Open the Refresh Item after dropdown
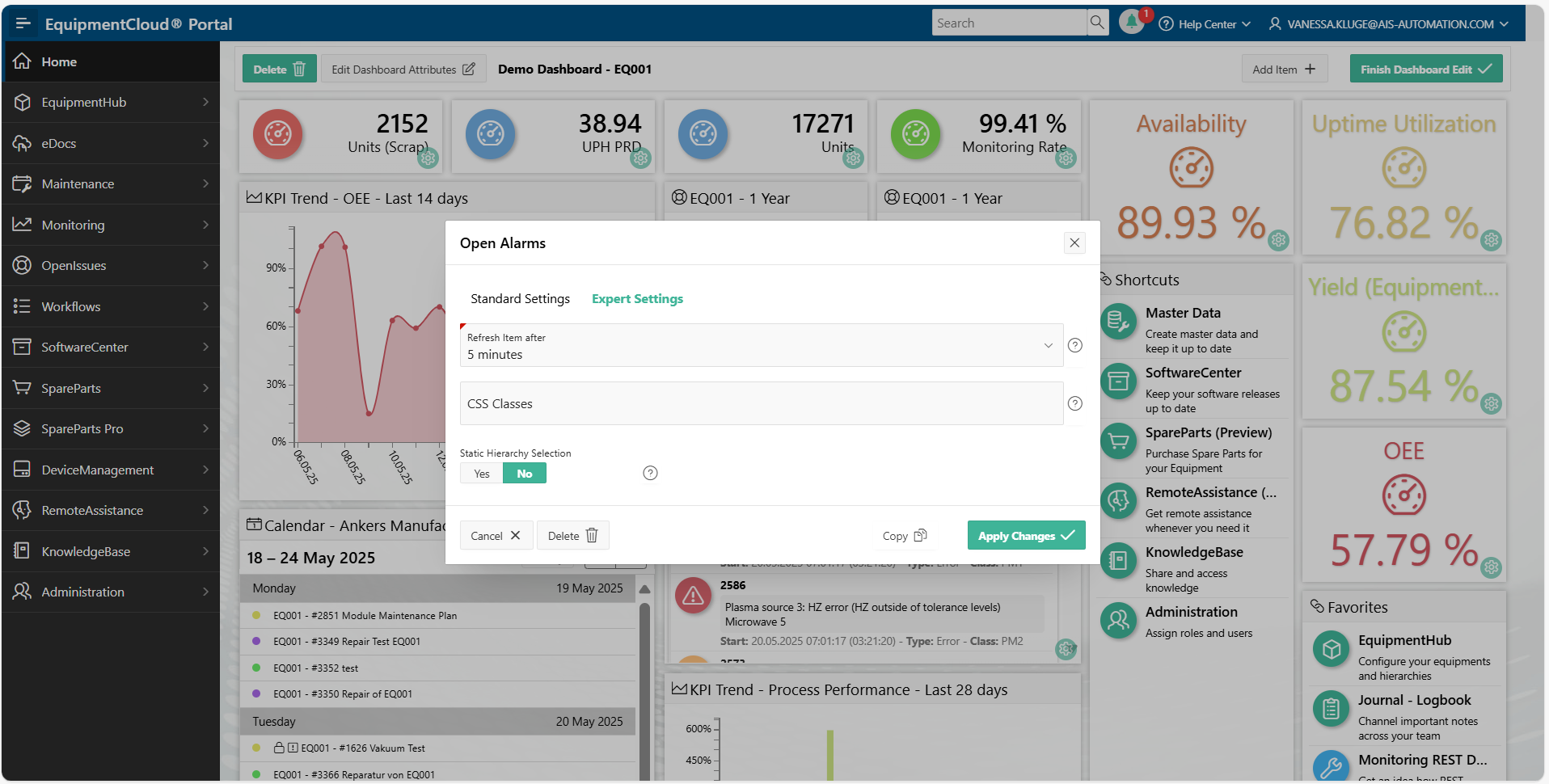 pos(762,345)
